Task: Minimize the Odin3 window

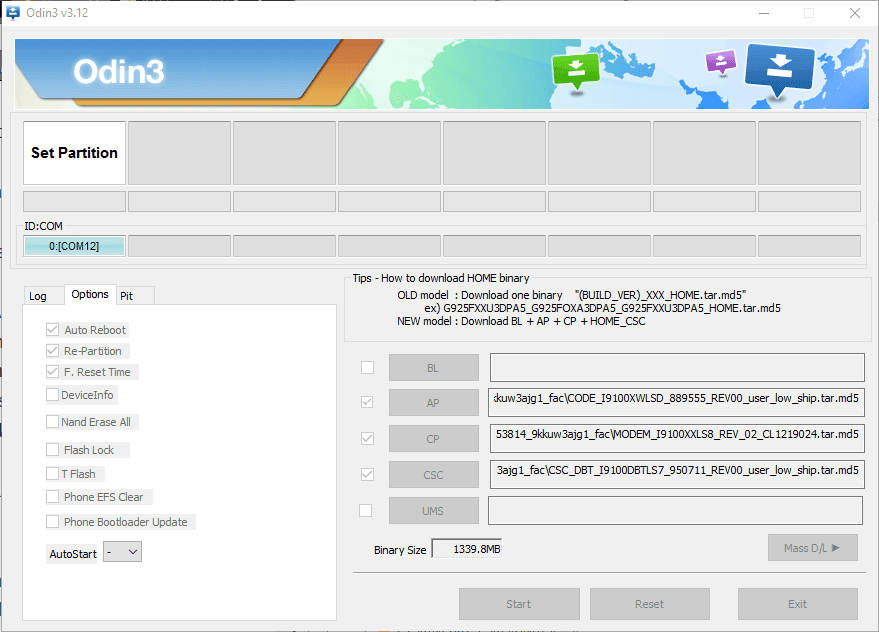Action: point(764,13)
